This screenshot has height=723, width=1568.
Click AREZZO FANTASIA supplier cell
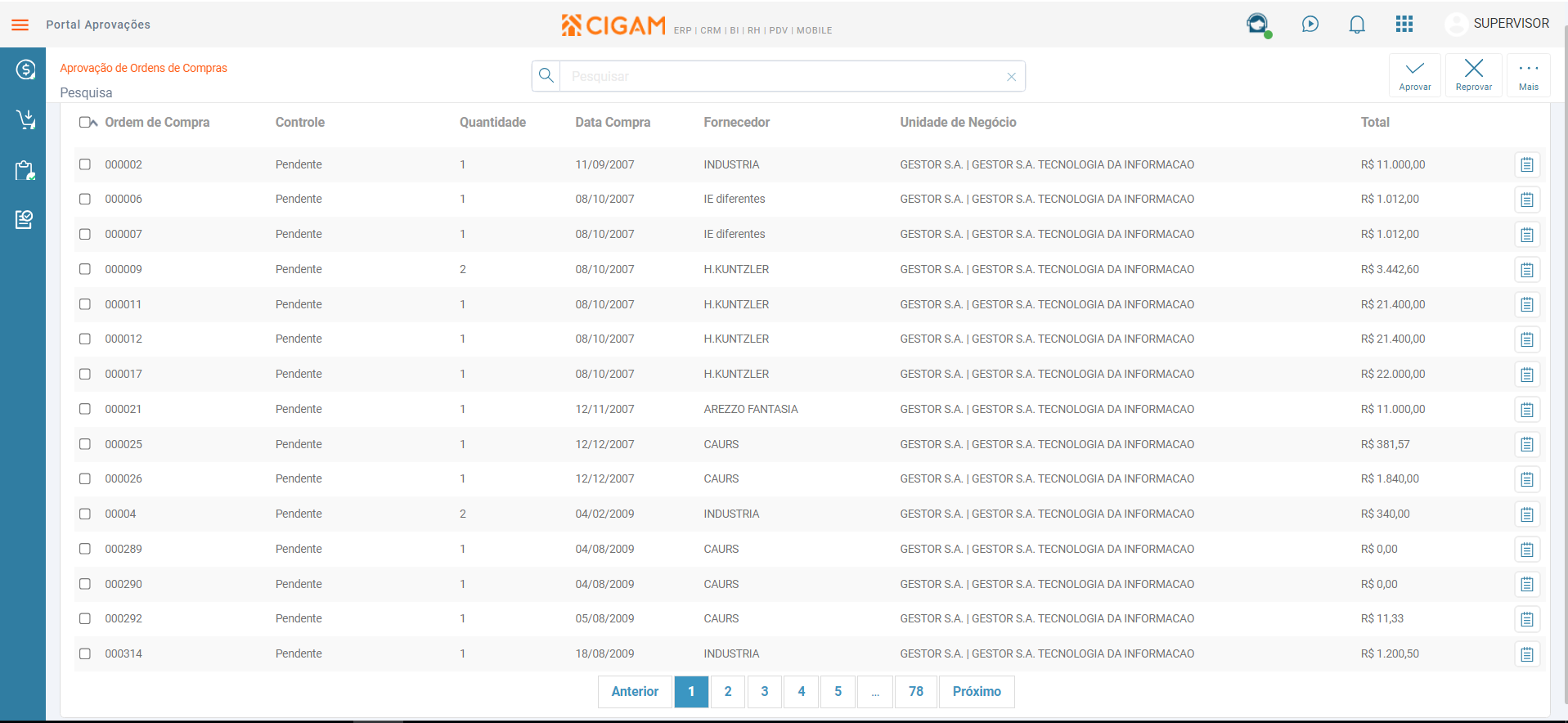click(751, 409)
